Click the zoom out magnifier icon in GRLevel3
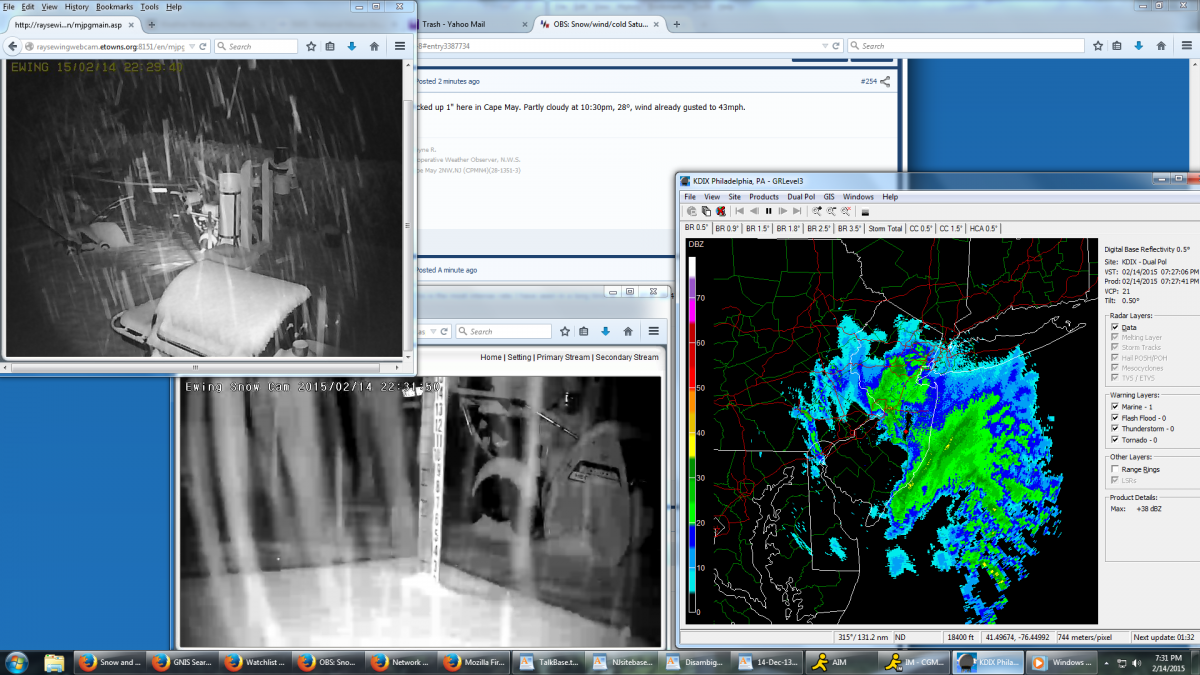1200x675 pixels. click(831, 211)
